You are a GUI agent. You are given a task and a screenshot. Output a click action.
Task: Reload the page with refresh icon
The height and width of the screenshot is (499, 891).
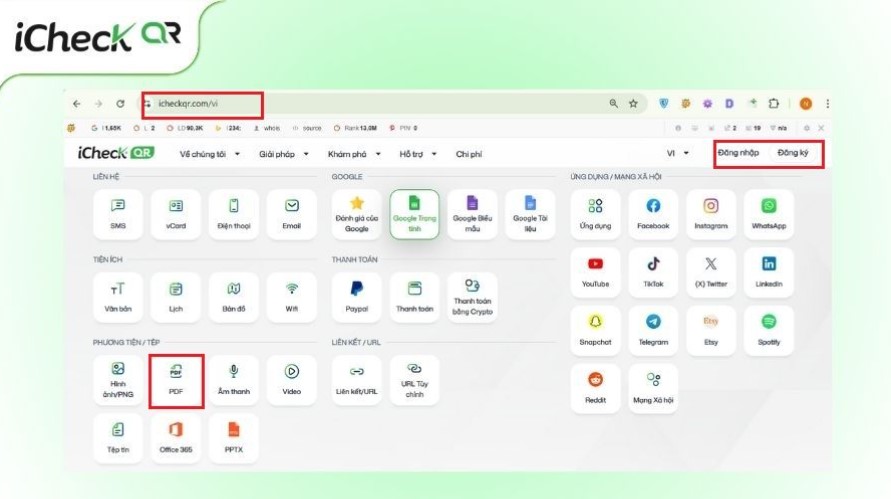tap(120, 103)
